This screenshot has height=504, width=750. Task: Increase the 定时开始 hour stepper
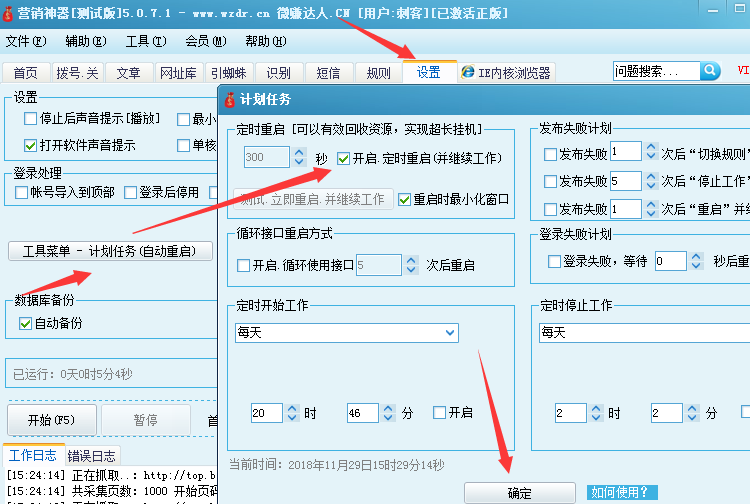click(292, 408)
